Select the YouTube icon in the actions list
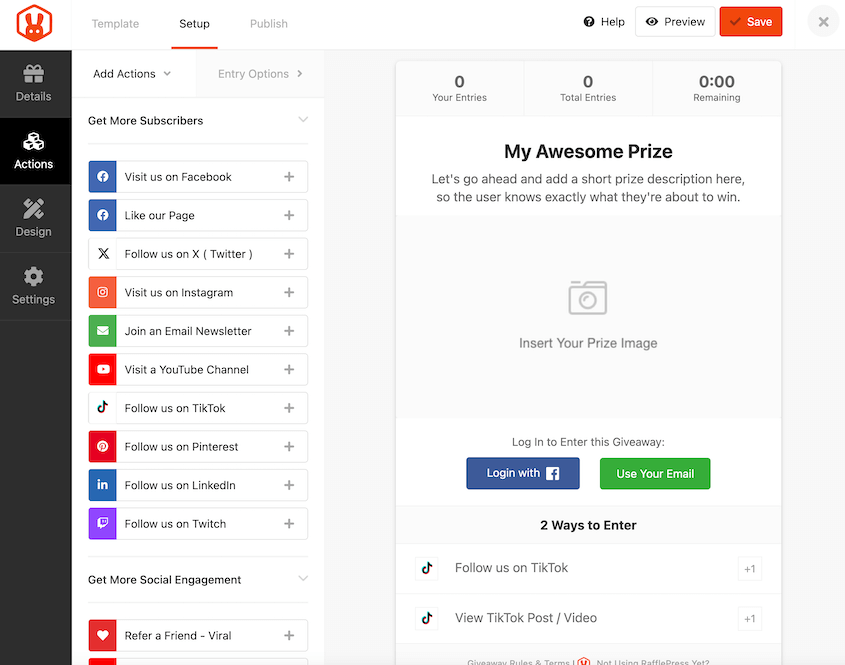 (x=102, y=369)
